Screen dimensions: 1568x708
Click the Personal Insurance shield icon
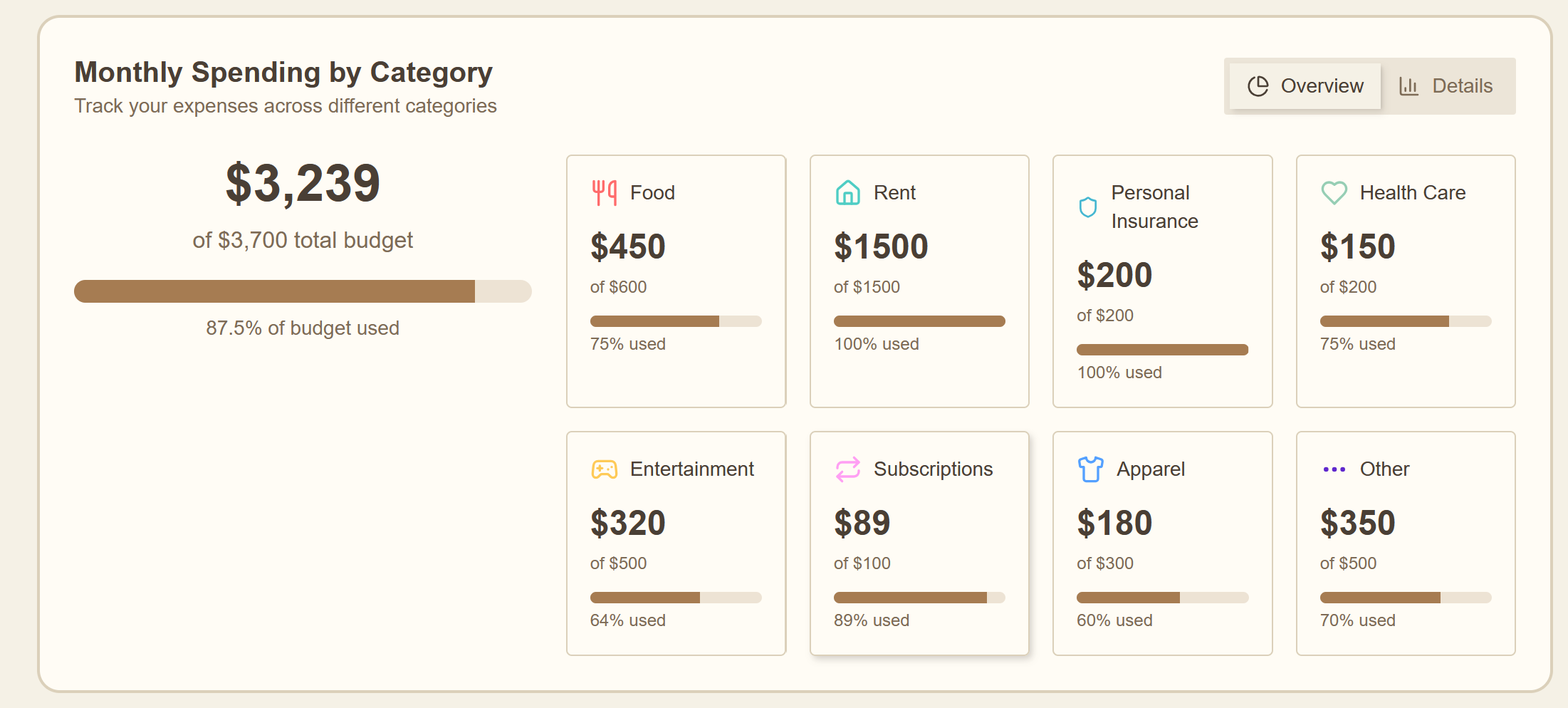1088,207
